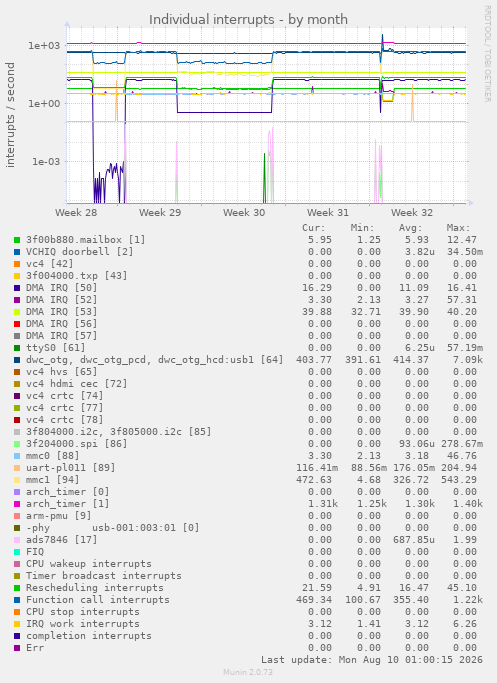Screen dimensions: 497x683
Task: Click the Week 32 axis label
Action: coord(412,213)
